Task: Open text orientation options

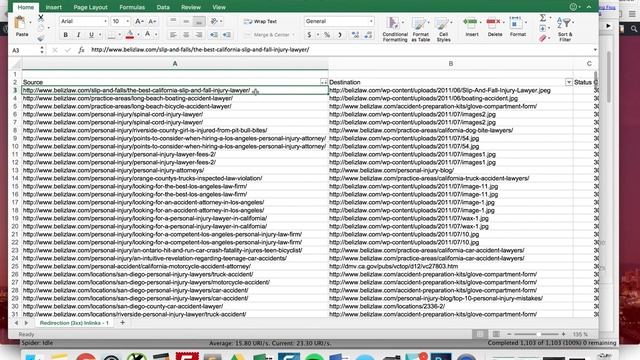Action: coord(216,21)
